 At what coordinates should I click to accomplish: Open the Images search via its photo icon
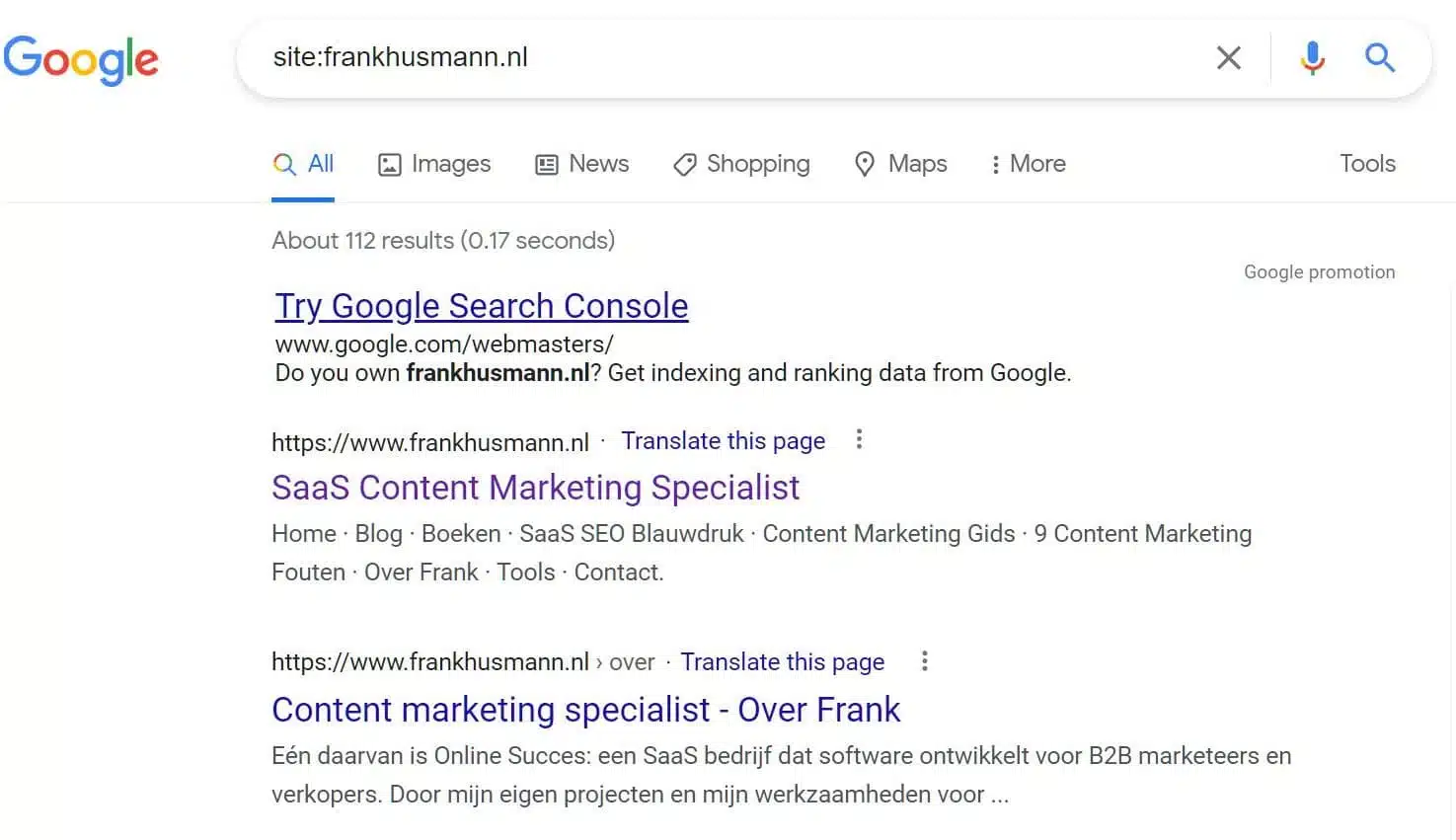[x=391, y=164]
